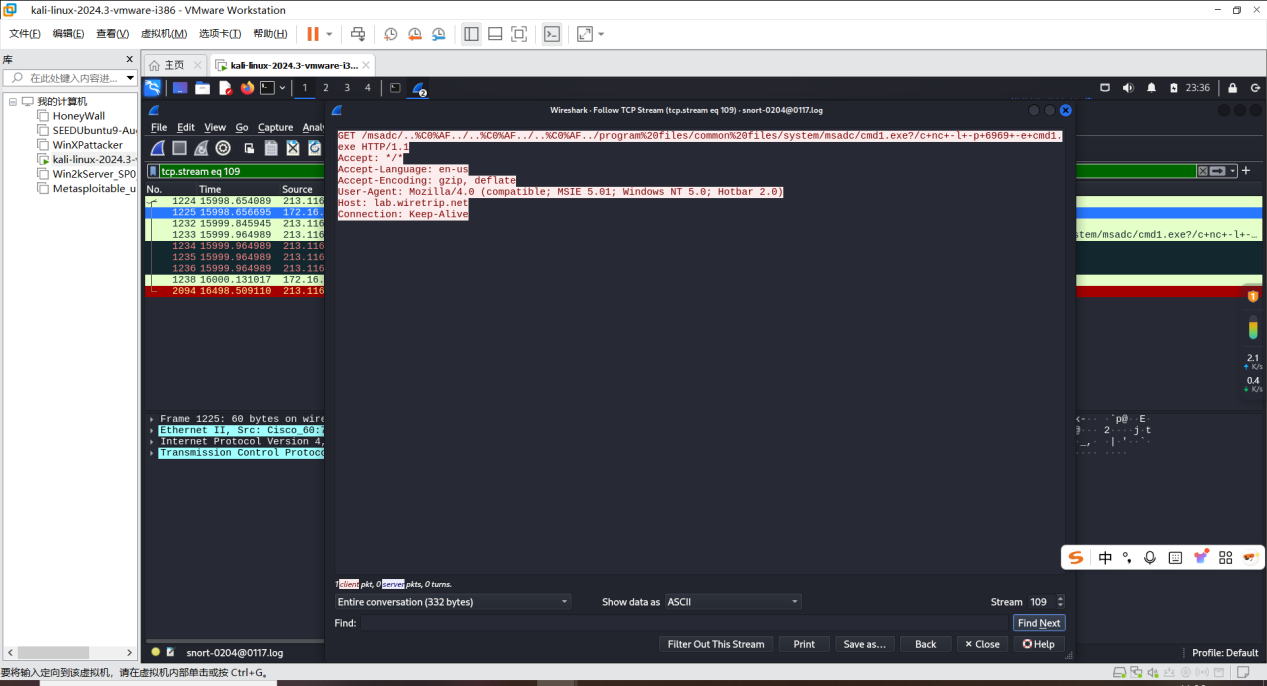Switch to Kali workspace 2
1267x686 pixels.
pyautogui.click(x=326, y=88)
